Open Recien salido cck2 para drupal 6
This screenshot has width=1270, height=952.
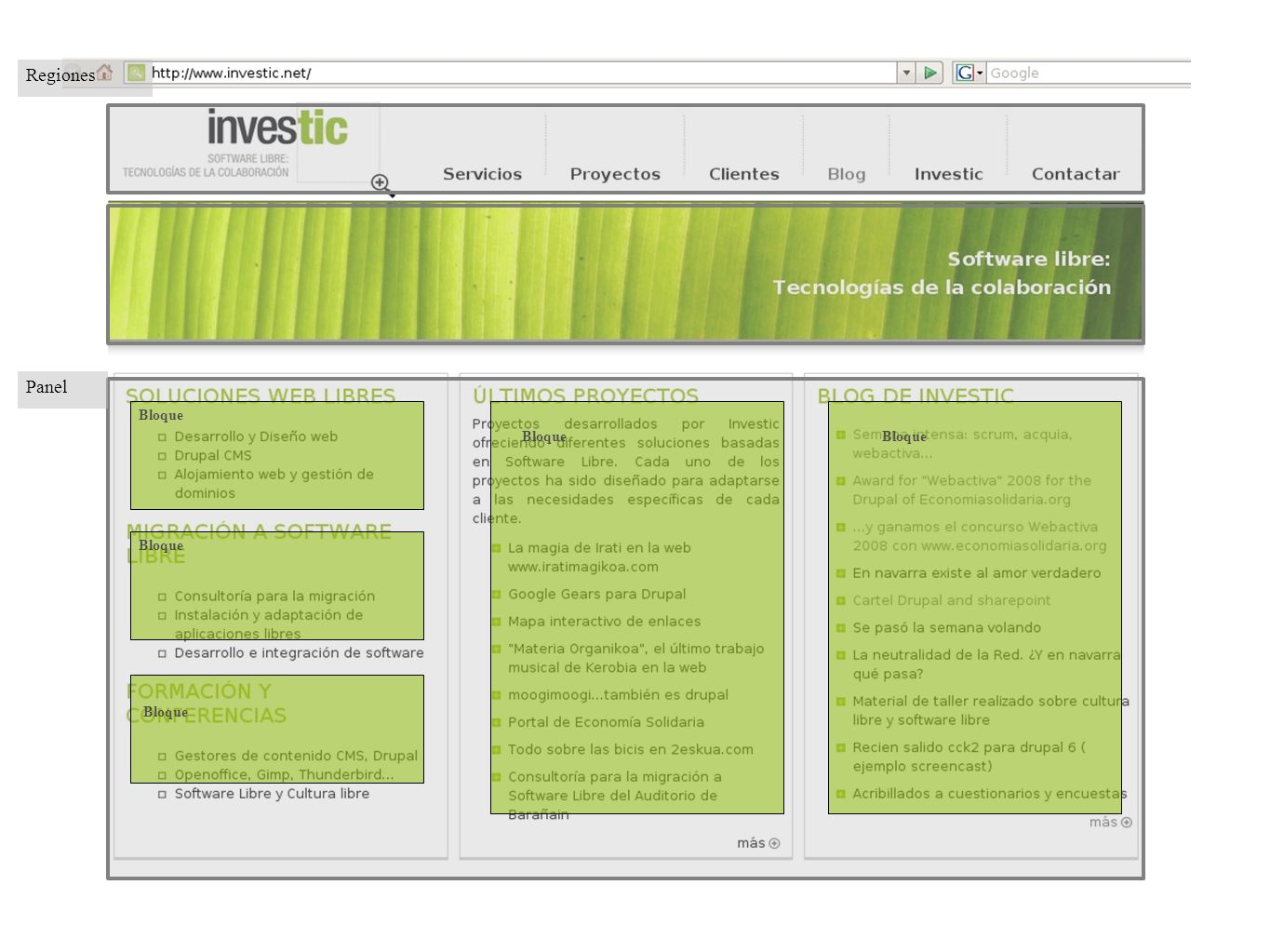coord(969,756)
